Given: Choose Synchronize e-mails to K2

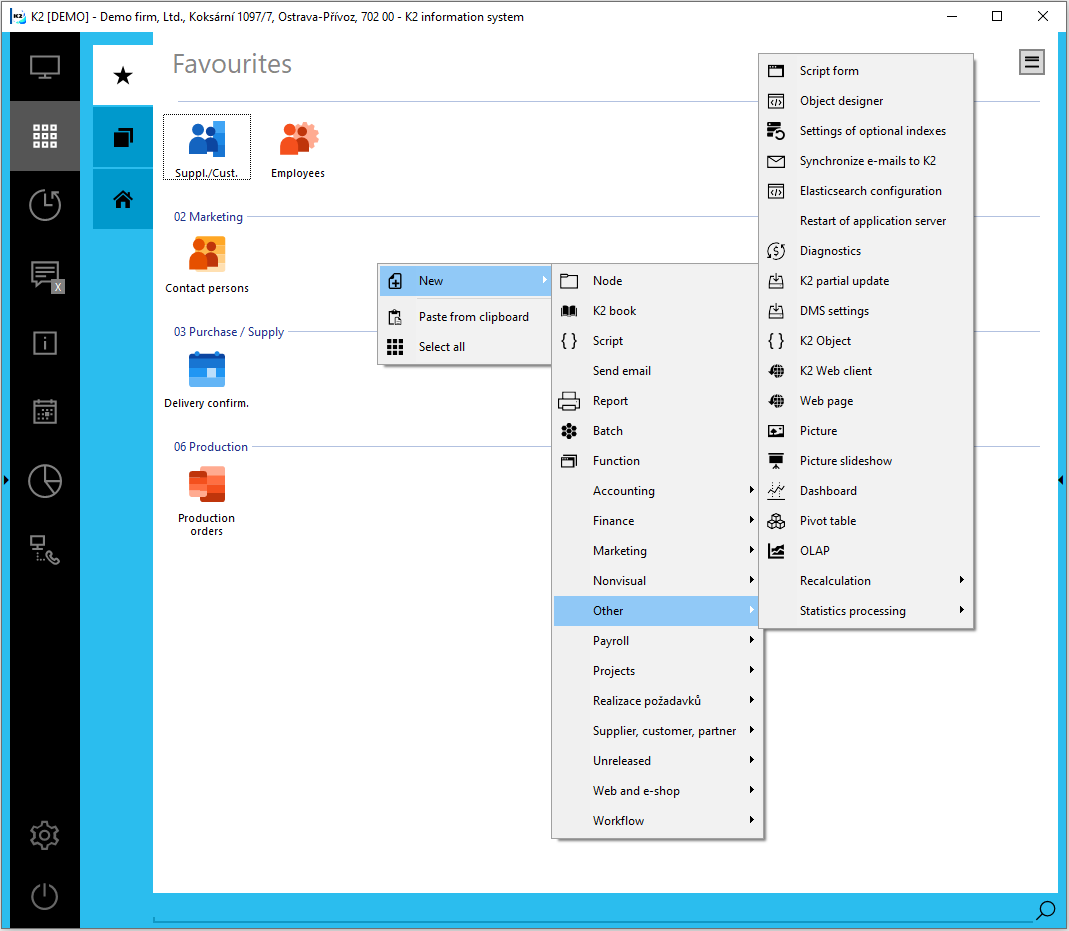Looking at the screenshot, I should 866,161.
